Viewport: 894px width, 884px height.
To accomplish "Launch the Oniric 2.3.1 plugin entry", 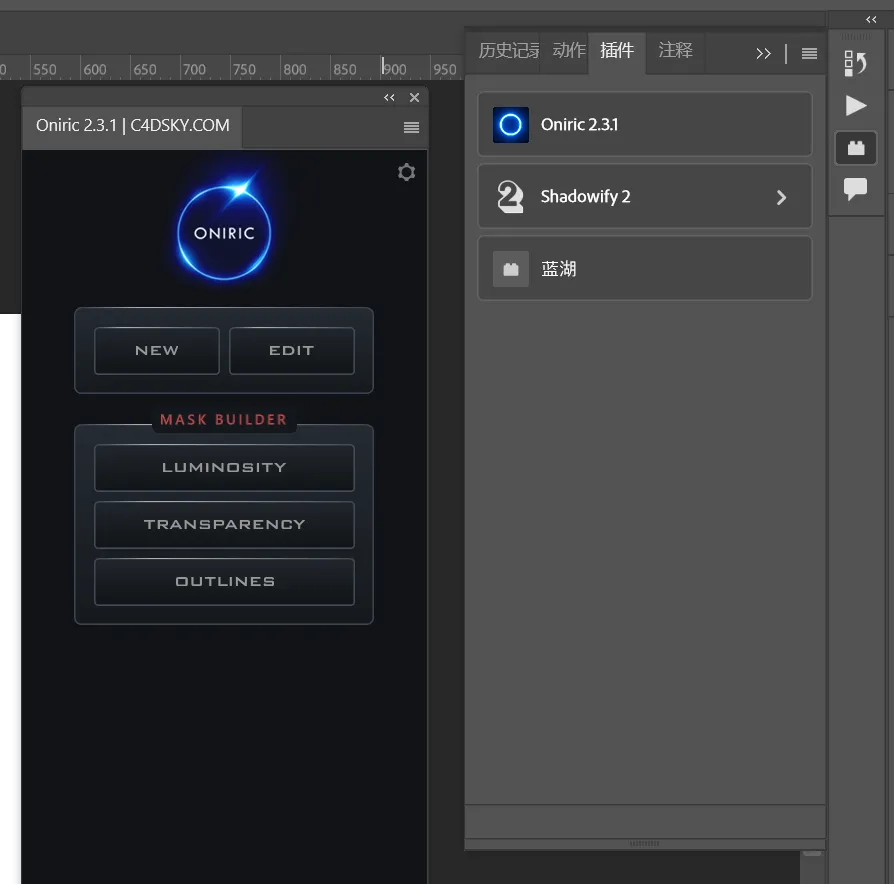I will coord(645,124).
